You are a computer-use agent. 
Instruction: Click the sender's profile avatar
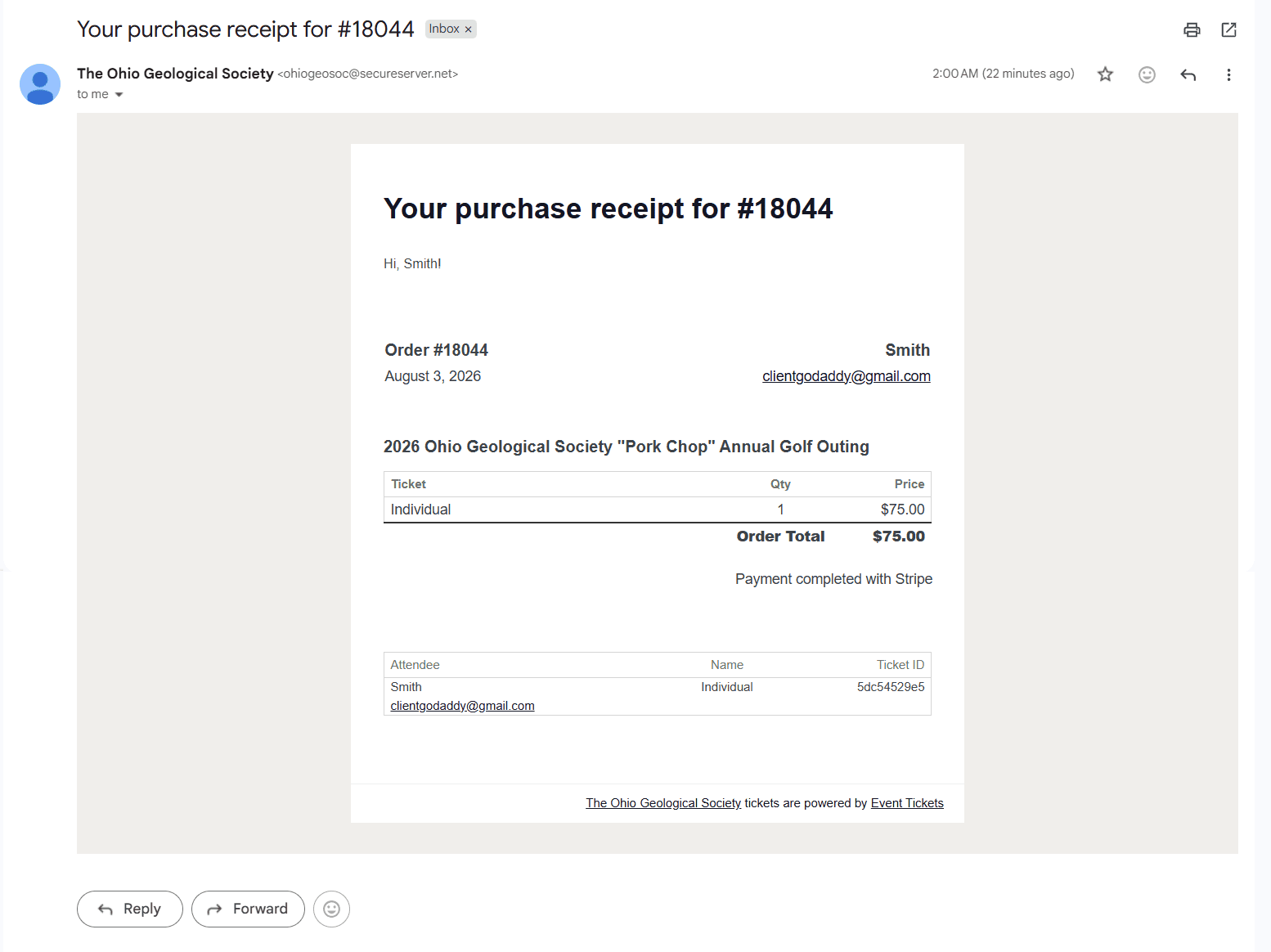pos(40,84)
